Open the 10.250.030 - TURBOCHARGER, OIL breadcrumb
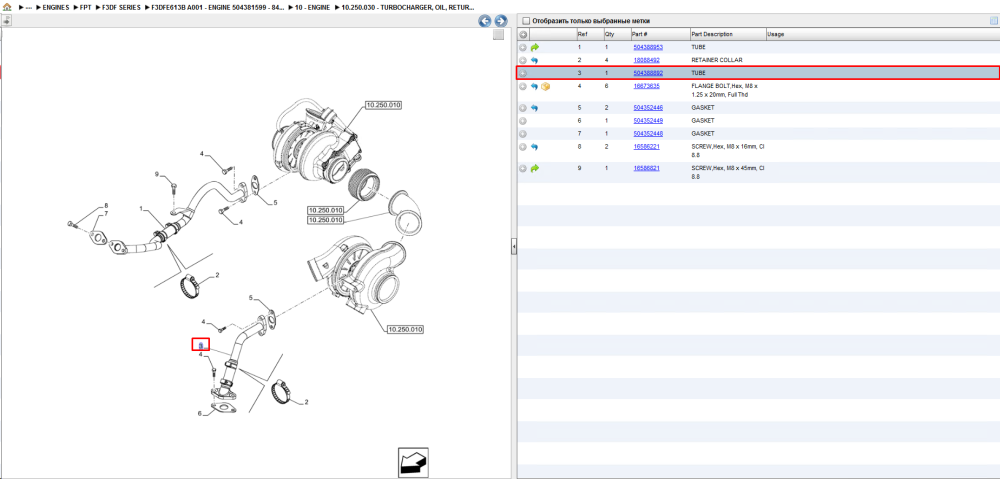Viewport: 1000px width, 479px height. [408, 7]
